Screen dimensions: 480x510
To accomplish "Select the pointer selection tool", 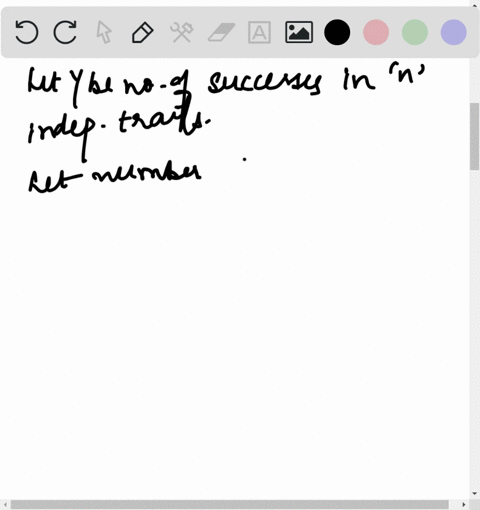I will (104, 32).
